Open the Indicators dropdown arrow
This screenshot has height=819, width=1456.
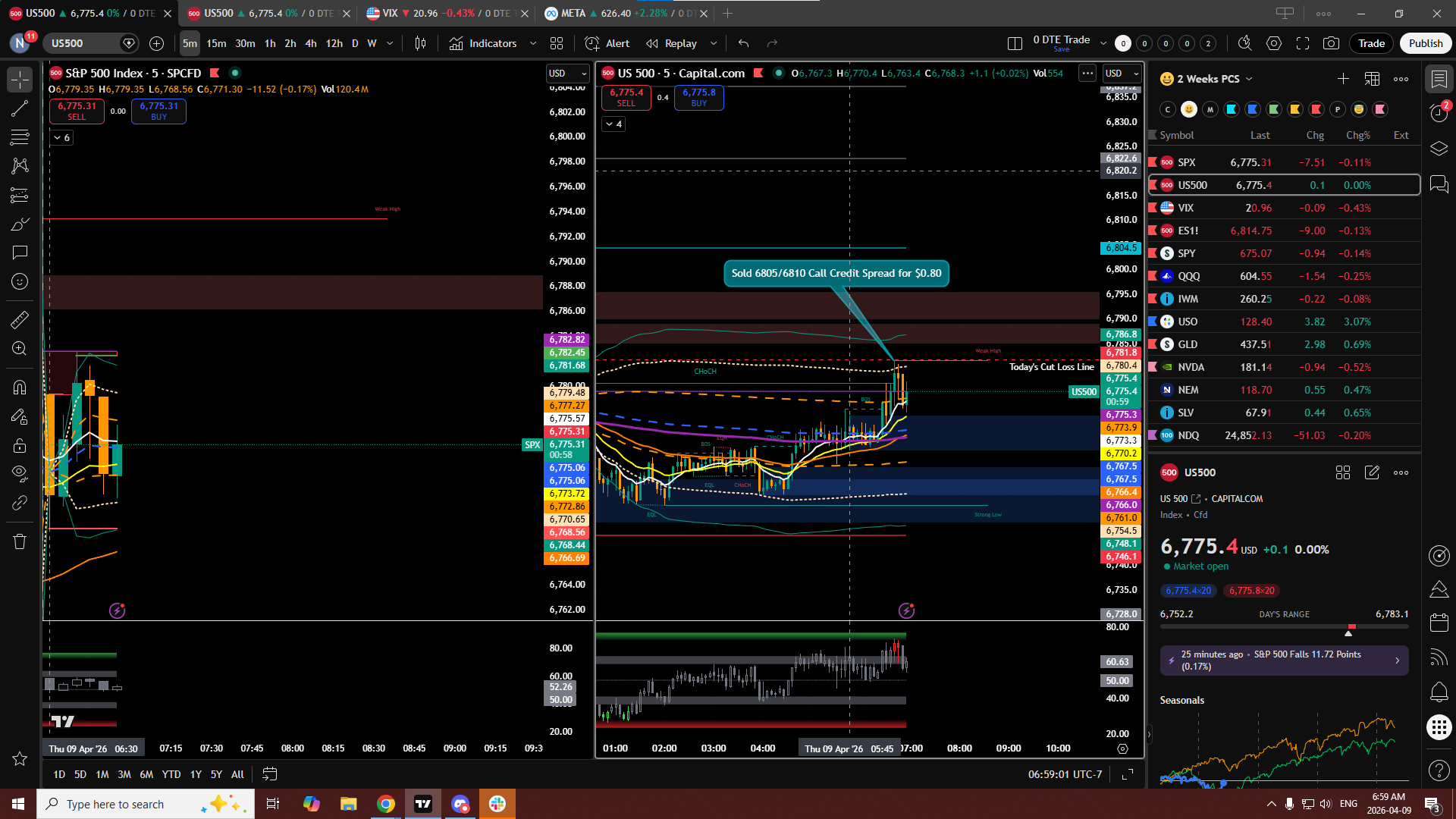[533, 43]
